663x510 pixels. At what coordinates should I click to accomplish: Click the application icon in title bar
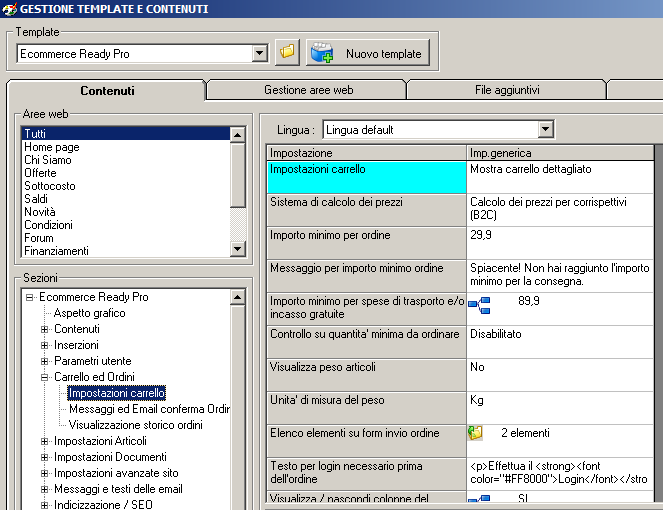click(9, 8)
